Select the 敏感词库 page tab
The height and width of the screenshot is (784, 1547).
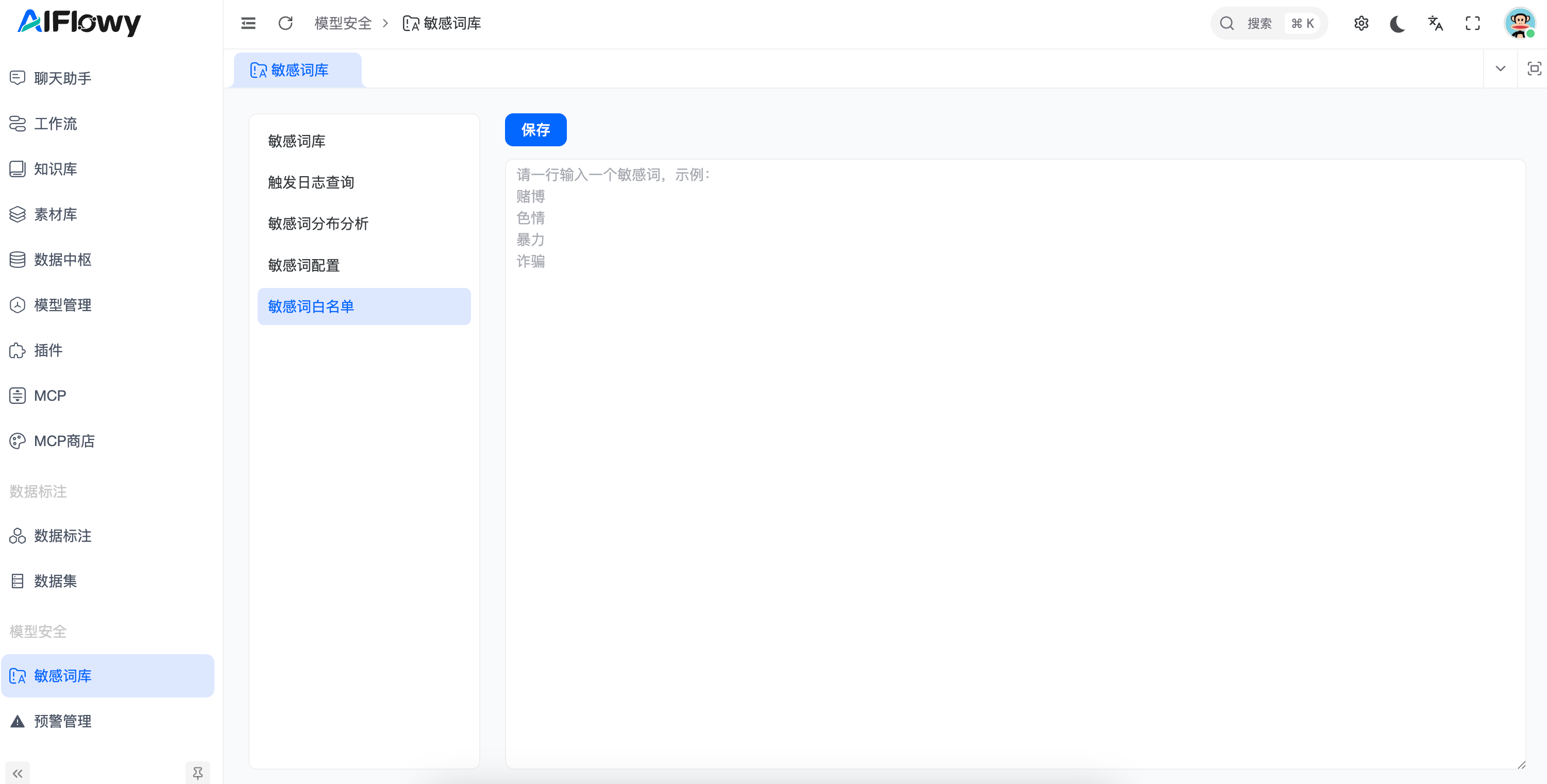298,70
